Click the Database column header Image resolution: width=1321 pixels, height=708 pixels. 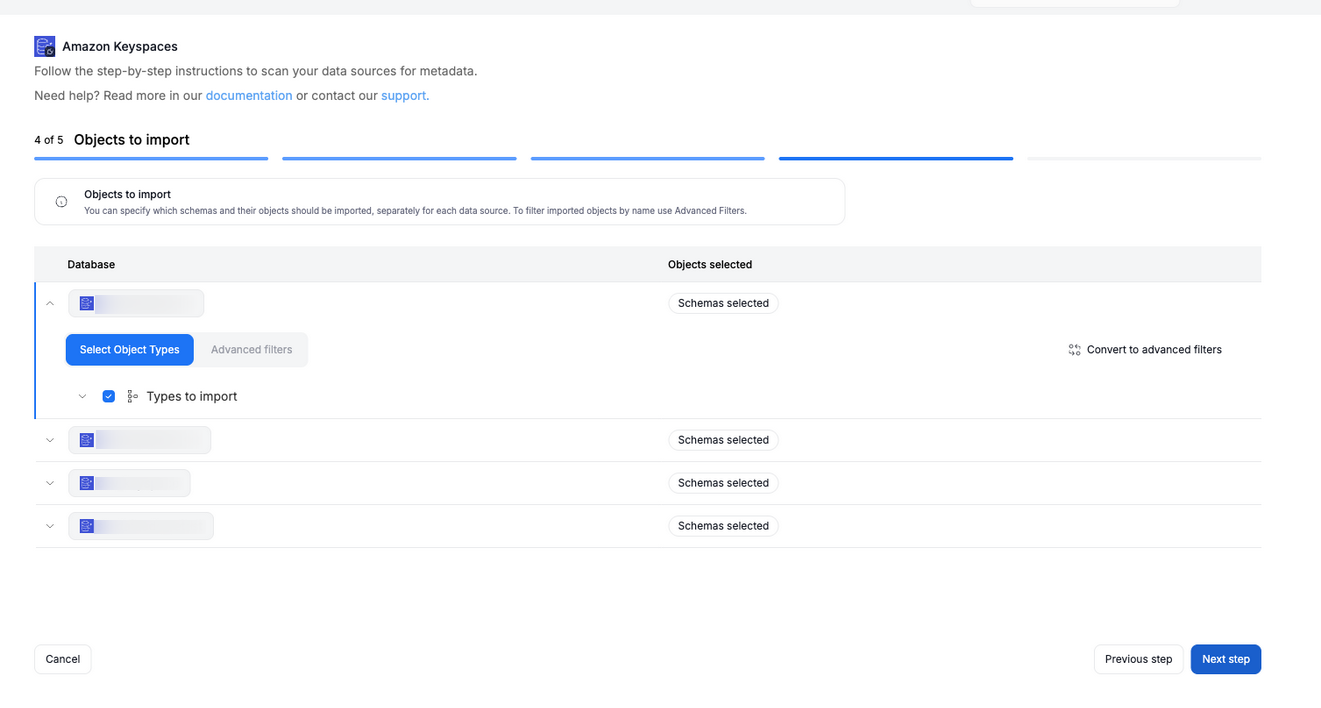coord(91,265)
